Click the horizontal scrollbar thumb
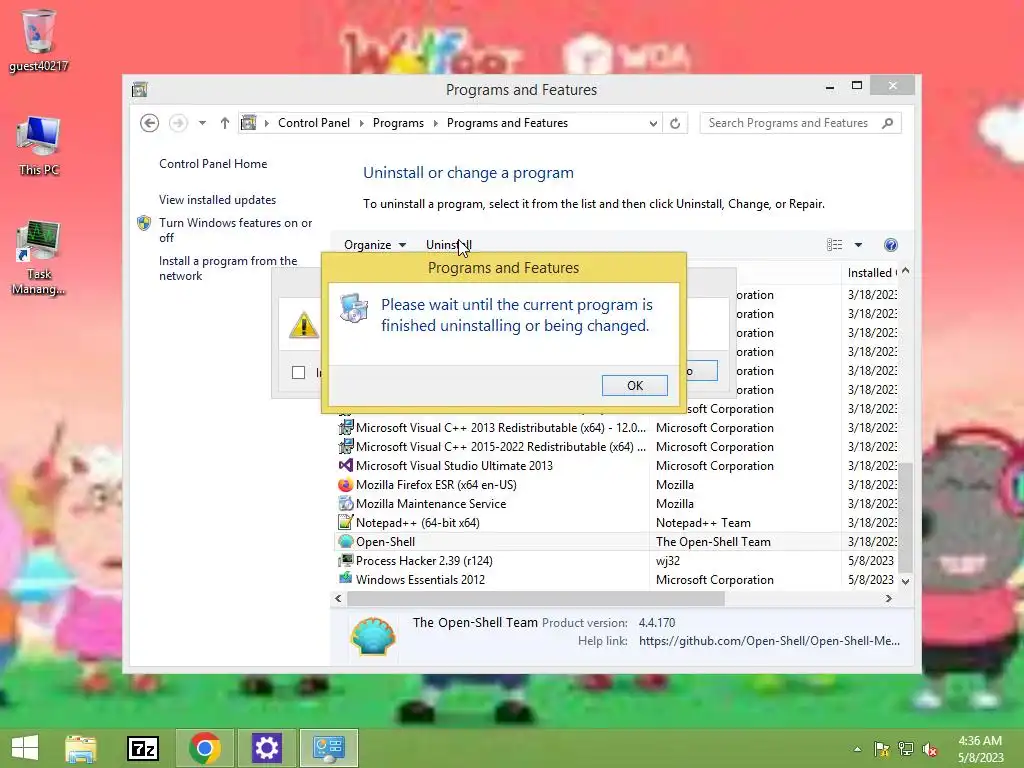The width and height of the screenshot is (1024, 768). 536,598
